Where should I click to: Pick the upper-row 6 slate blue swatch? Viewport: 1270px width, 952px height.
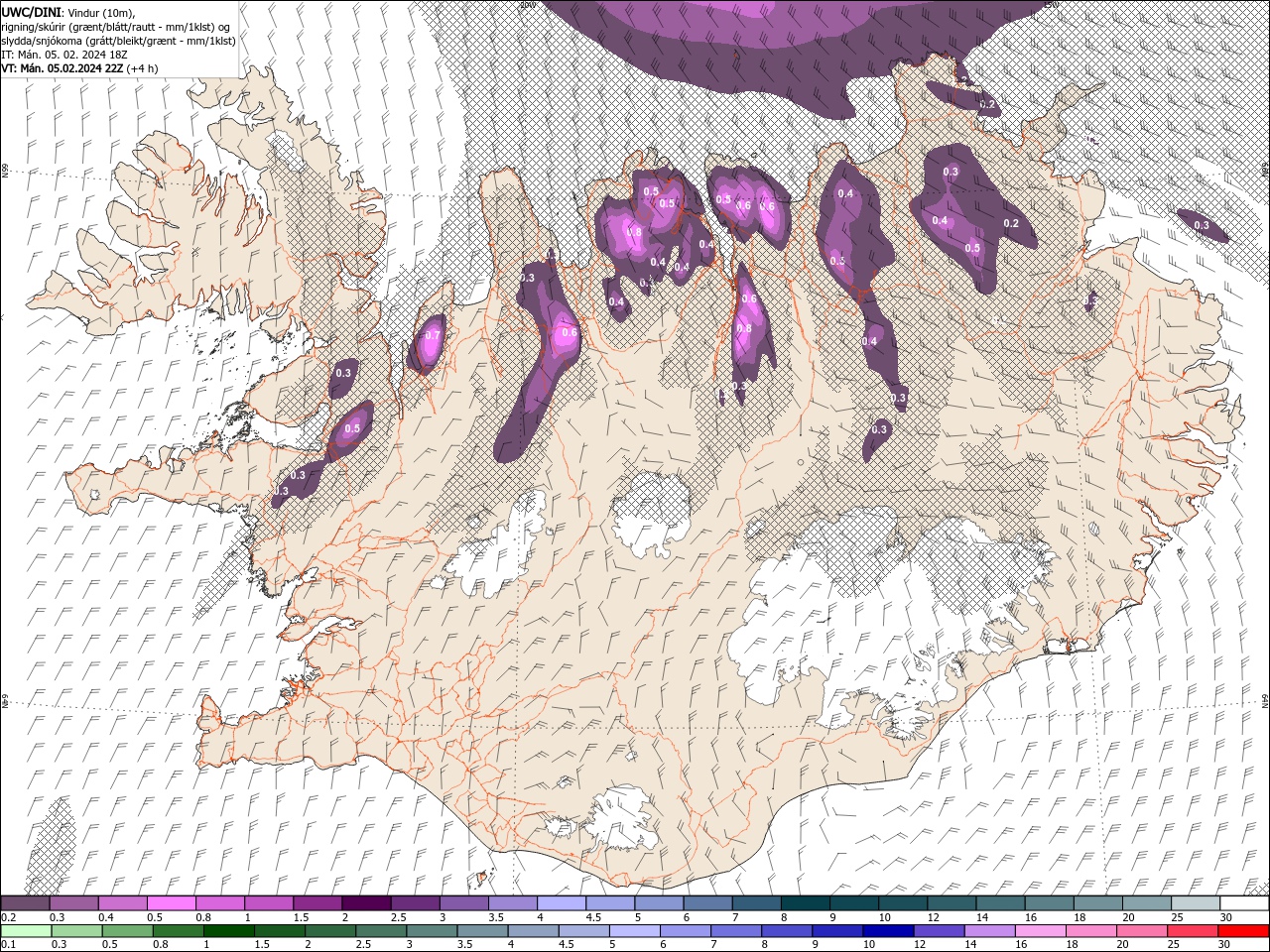[707, 903]
